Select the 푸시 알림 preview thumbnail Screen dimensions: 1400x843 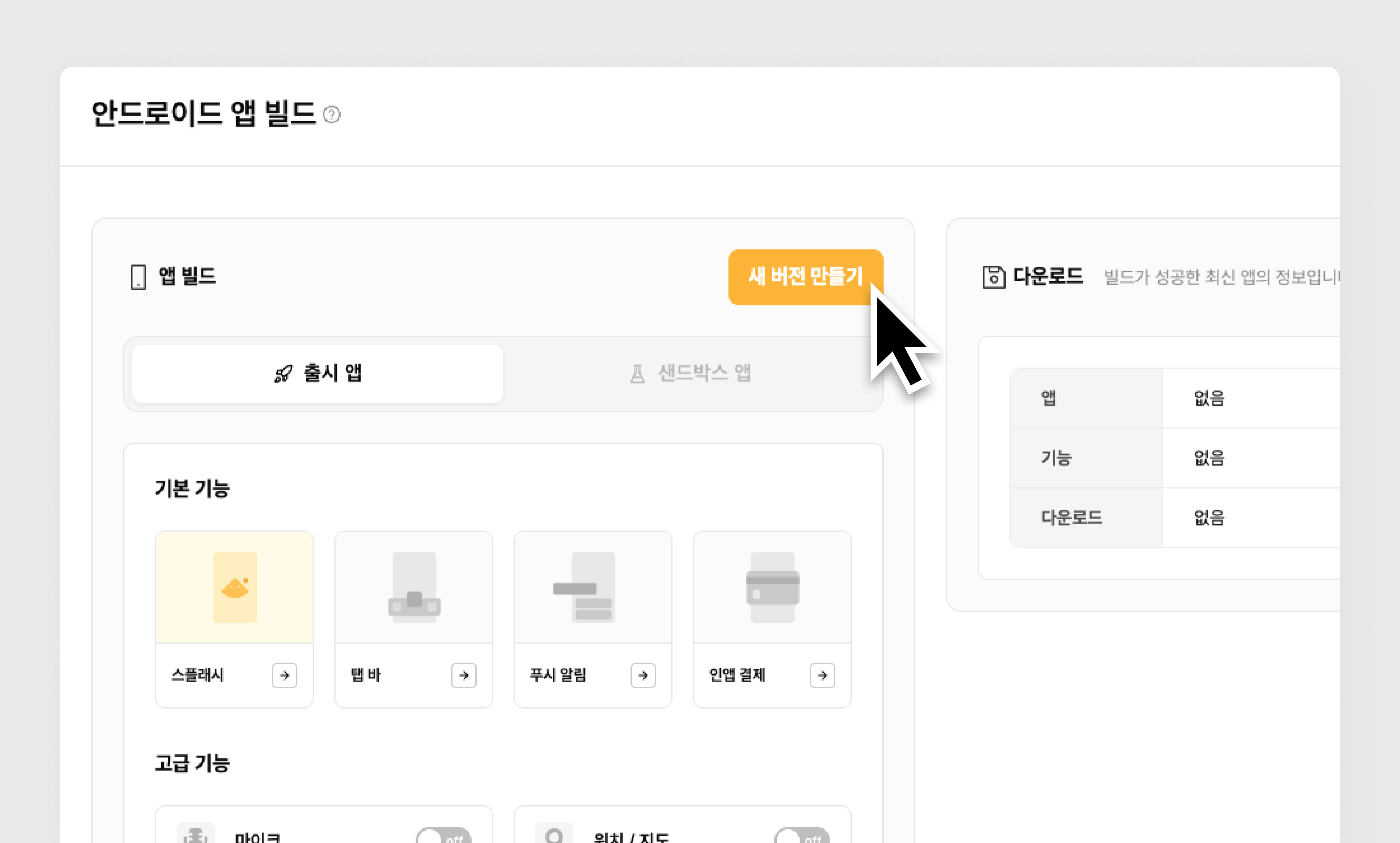tap(593, 587)
